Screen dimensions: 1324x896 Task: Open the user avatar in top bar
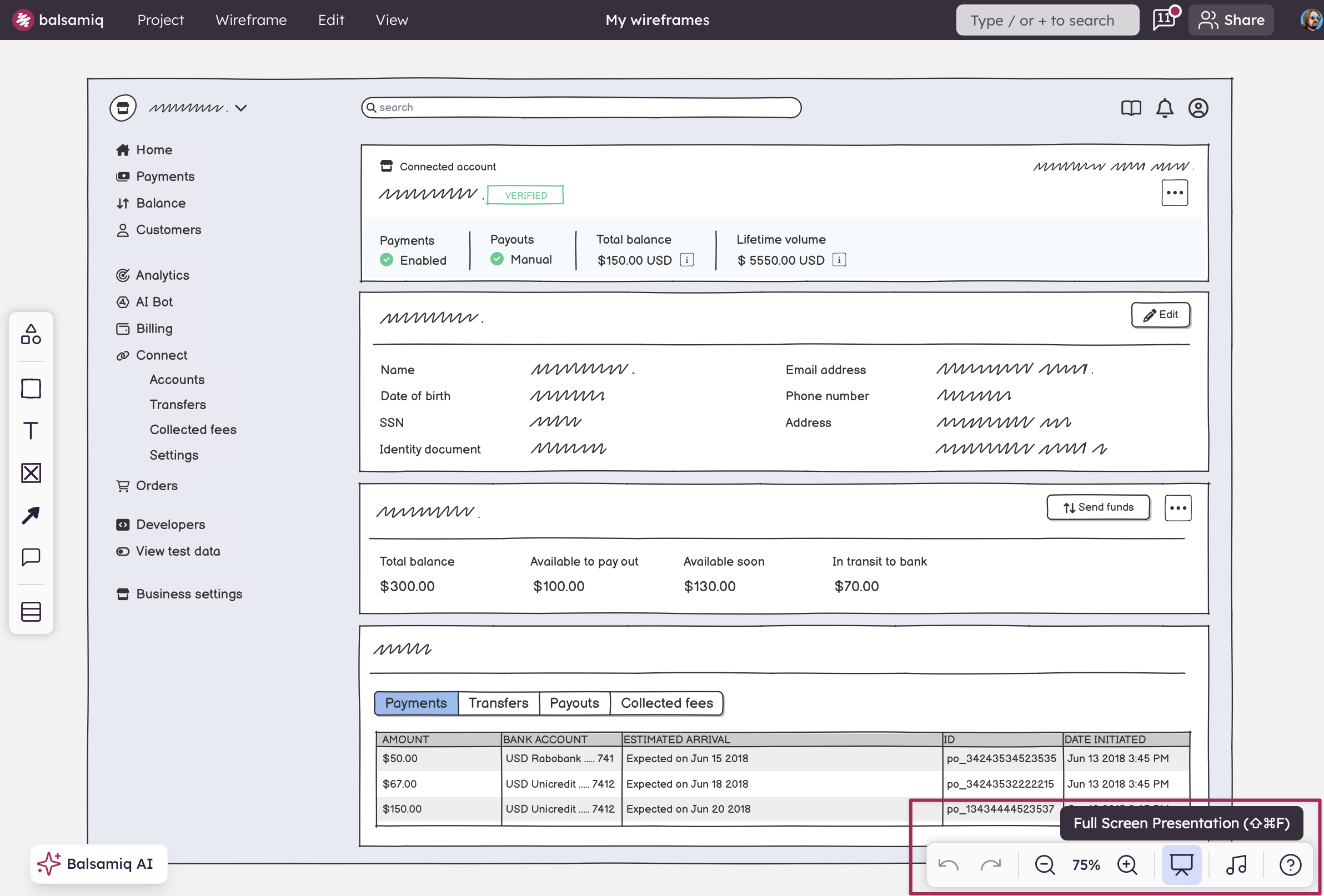coord(1312,20)
